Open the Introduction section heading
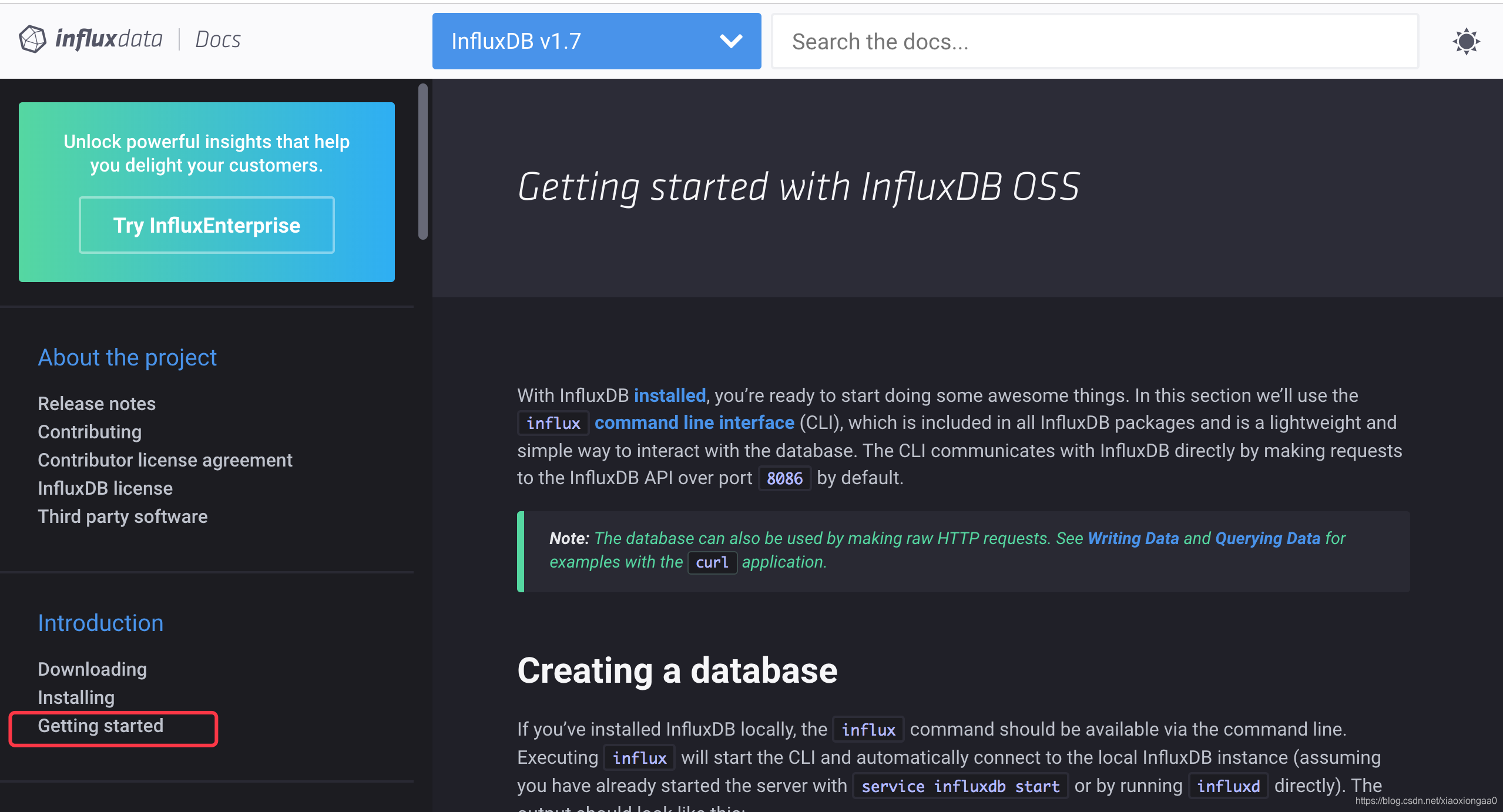The height and width of the screenshot is (812, 1503). (100, 623)
